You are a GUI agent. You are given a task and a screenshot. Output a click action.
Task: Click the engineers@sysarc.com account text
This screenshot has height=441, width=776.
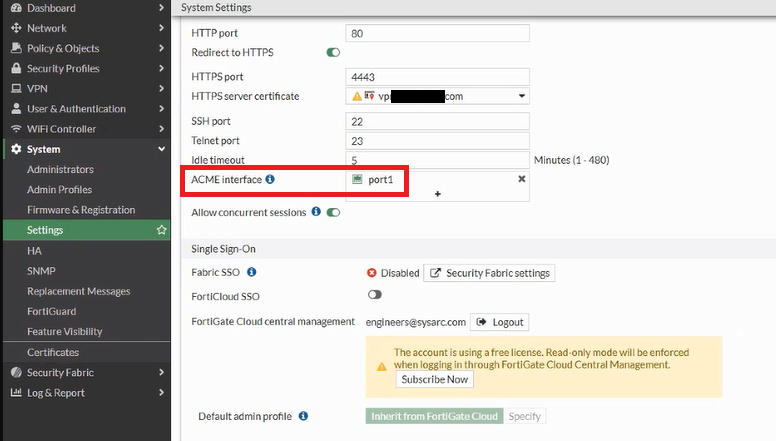pos(416,322)
